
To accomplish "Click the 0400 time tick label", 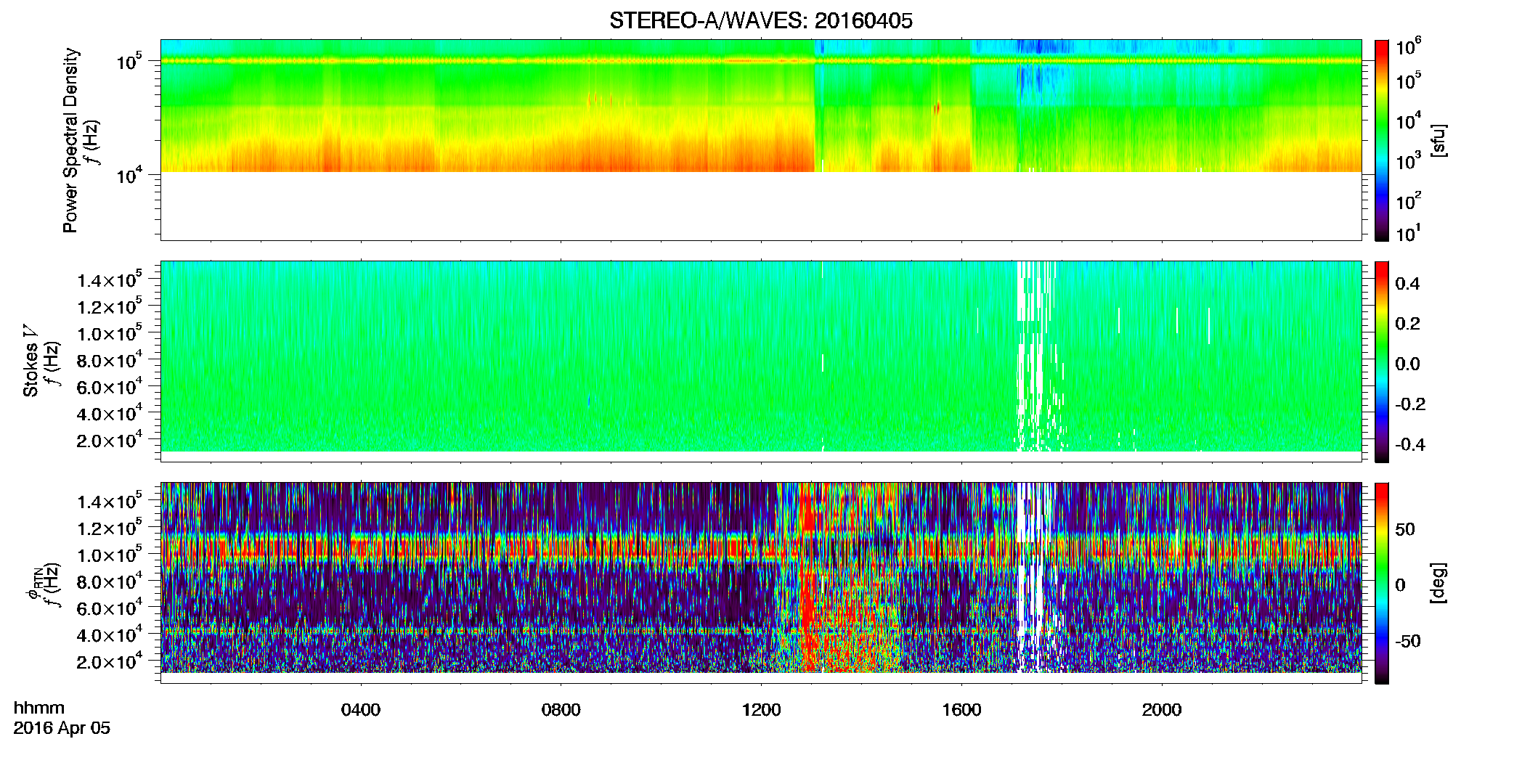I will pyautogui.click(x=361, y=710).
